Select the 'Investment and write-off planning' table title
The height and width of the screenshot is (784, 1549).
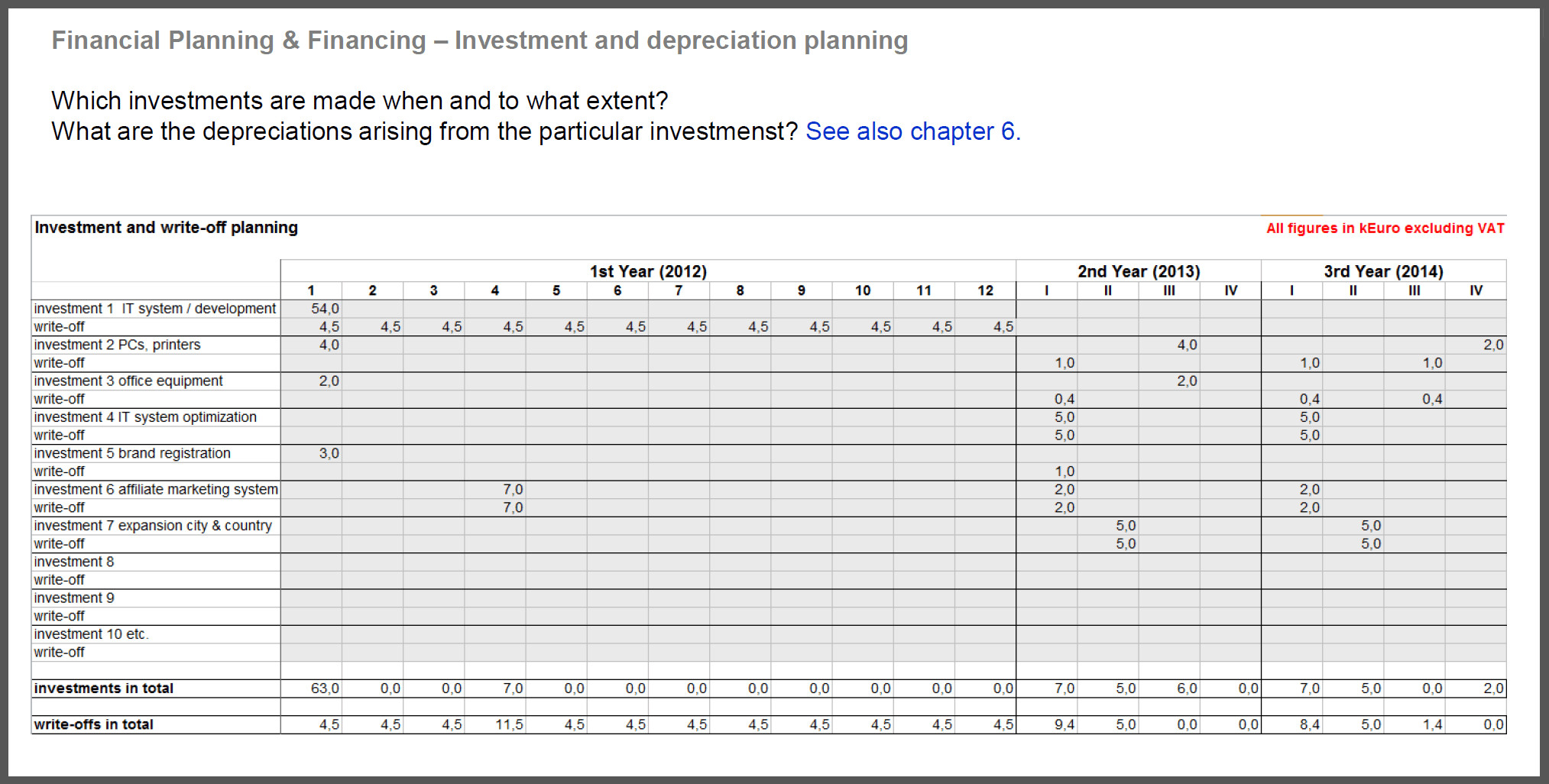click(166, 228)
